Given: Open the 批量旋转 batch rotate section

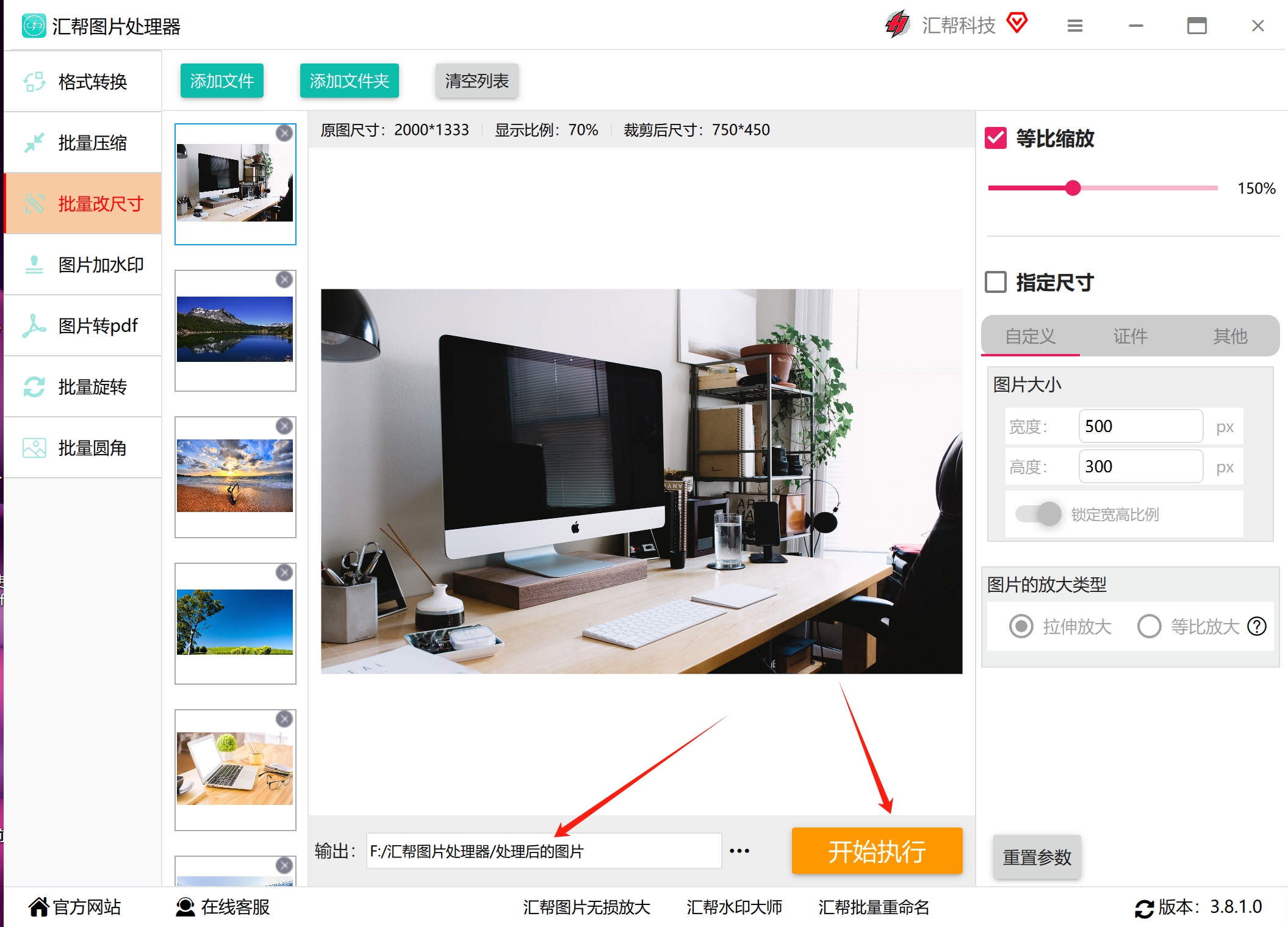Looking at the screenshot, I should (x=82, y=387).
